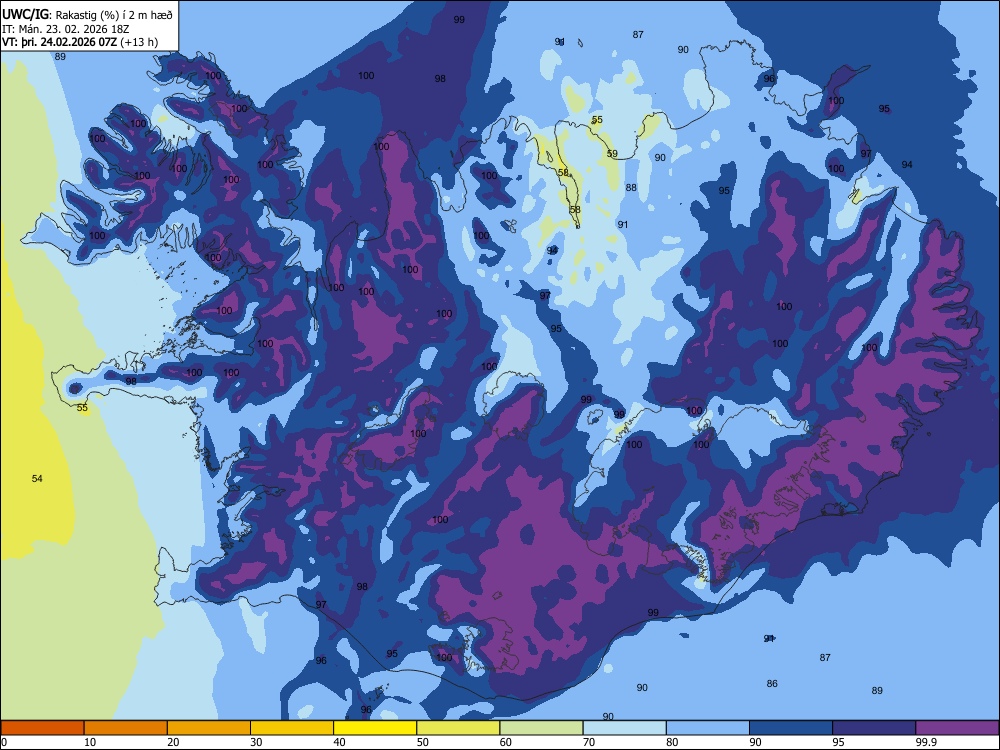The height and width of the screenshot is (750, 1000).
Task: Click the dark navy 95–99.9 legend swatch
Action: [x=874, y=728]
